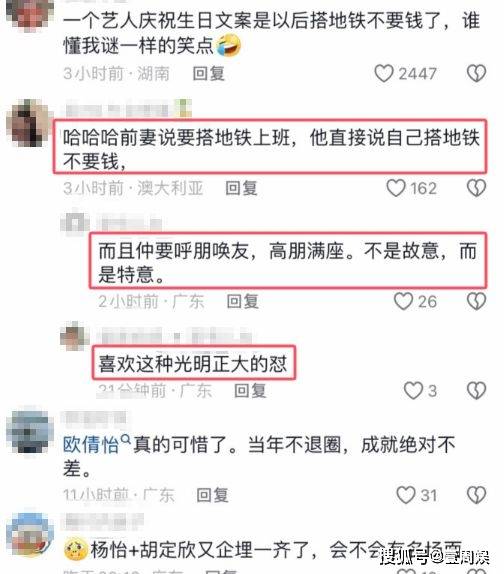The image size is (504, 574).
Task: Reply to the 2小时前 广东 comment
Action: point(243,301)
